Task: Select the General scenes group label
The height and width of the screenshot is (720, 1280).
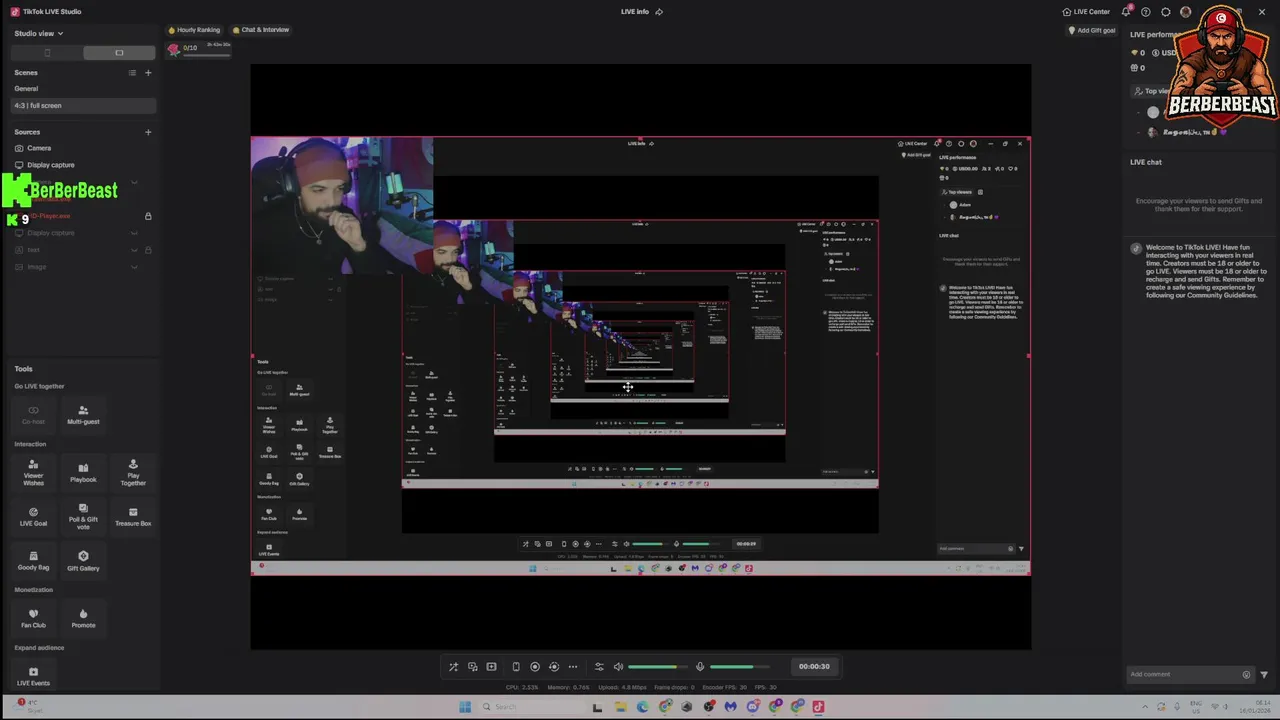Action: (26, 89)
